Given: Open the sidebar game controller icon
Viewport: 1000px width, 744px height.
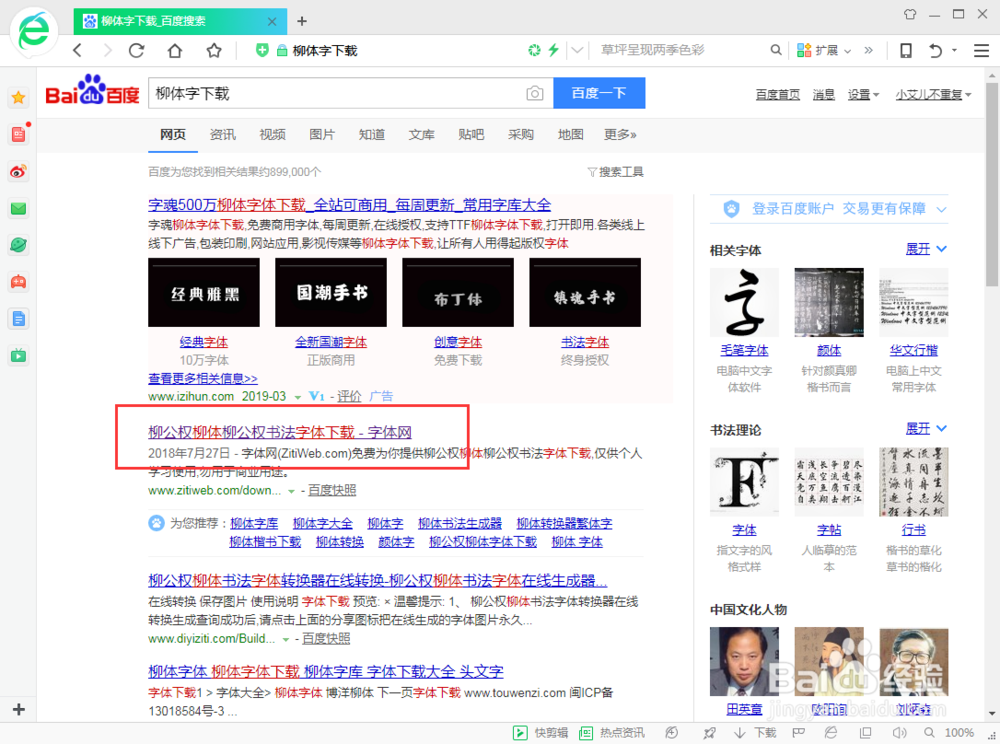Looking at the screenshot, I should 18,282.
